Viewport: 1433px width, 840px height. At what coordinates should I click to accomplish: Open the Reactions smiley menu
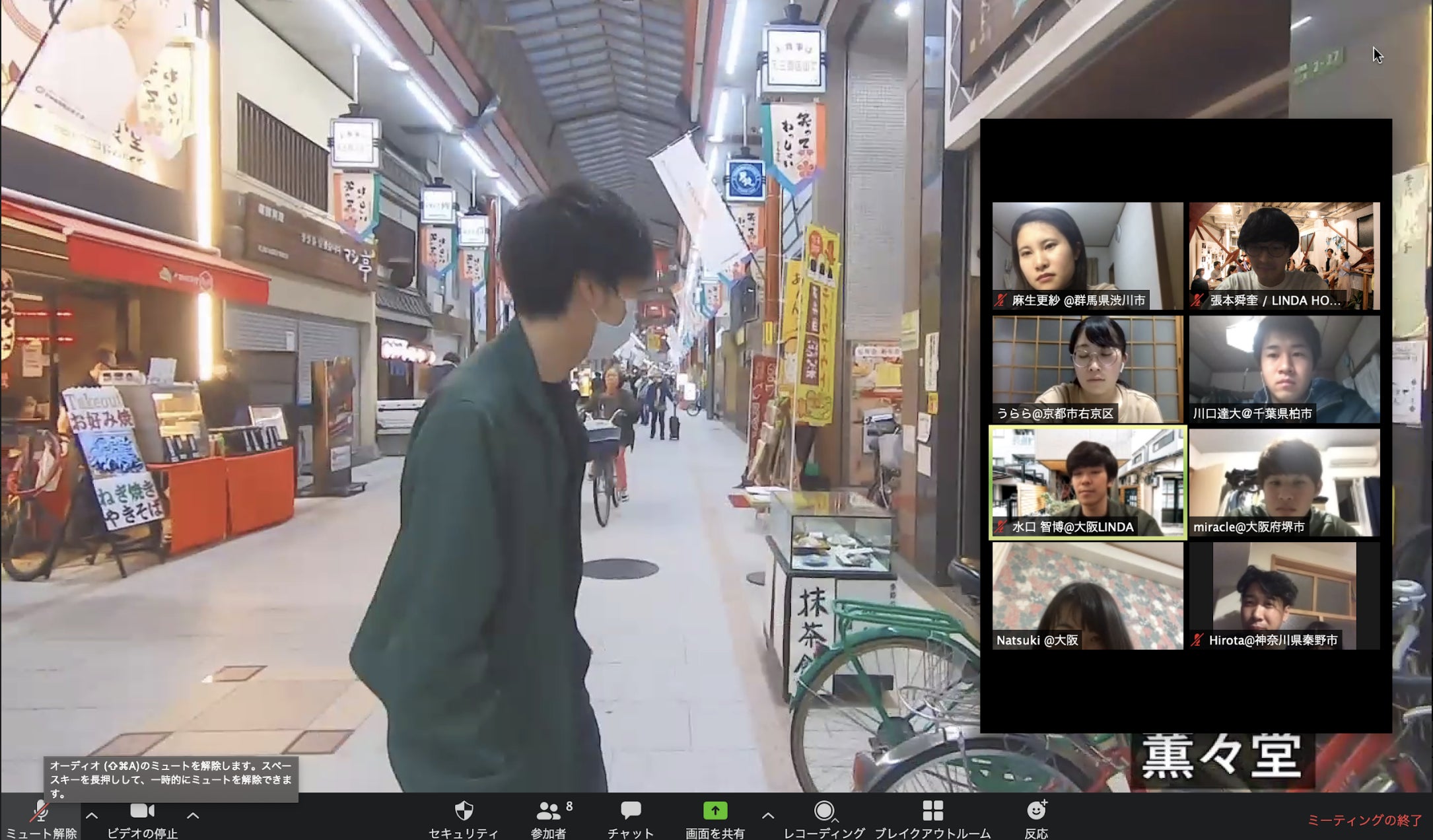pos(1036,810)
